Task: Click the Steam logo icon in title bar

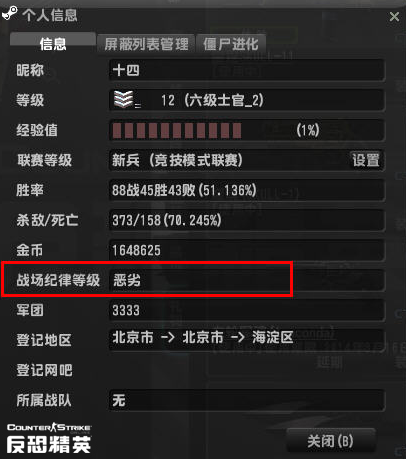Action: 9,14
